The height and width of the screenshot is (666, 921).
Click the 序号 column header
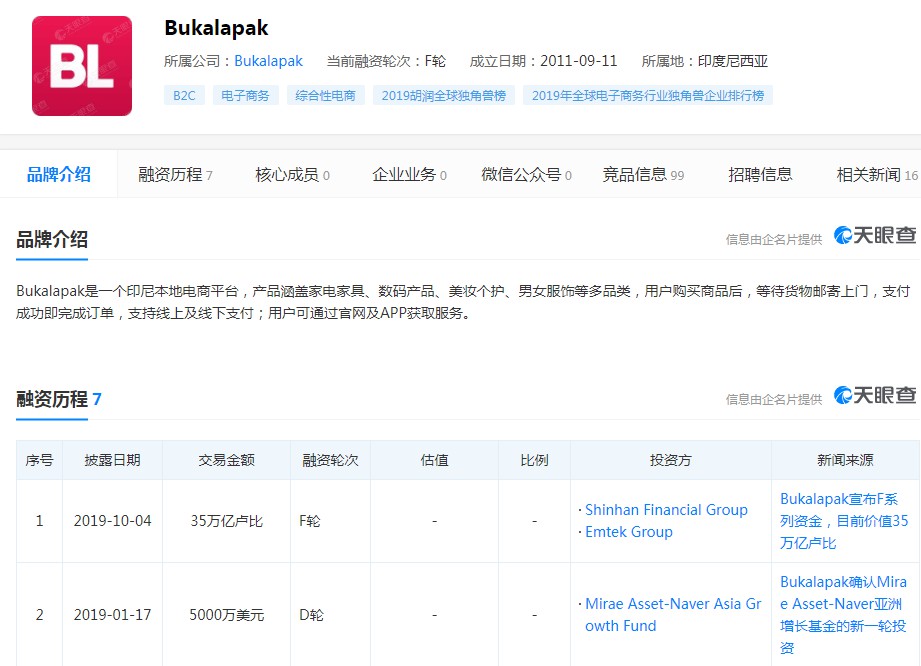coord(39,460)
